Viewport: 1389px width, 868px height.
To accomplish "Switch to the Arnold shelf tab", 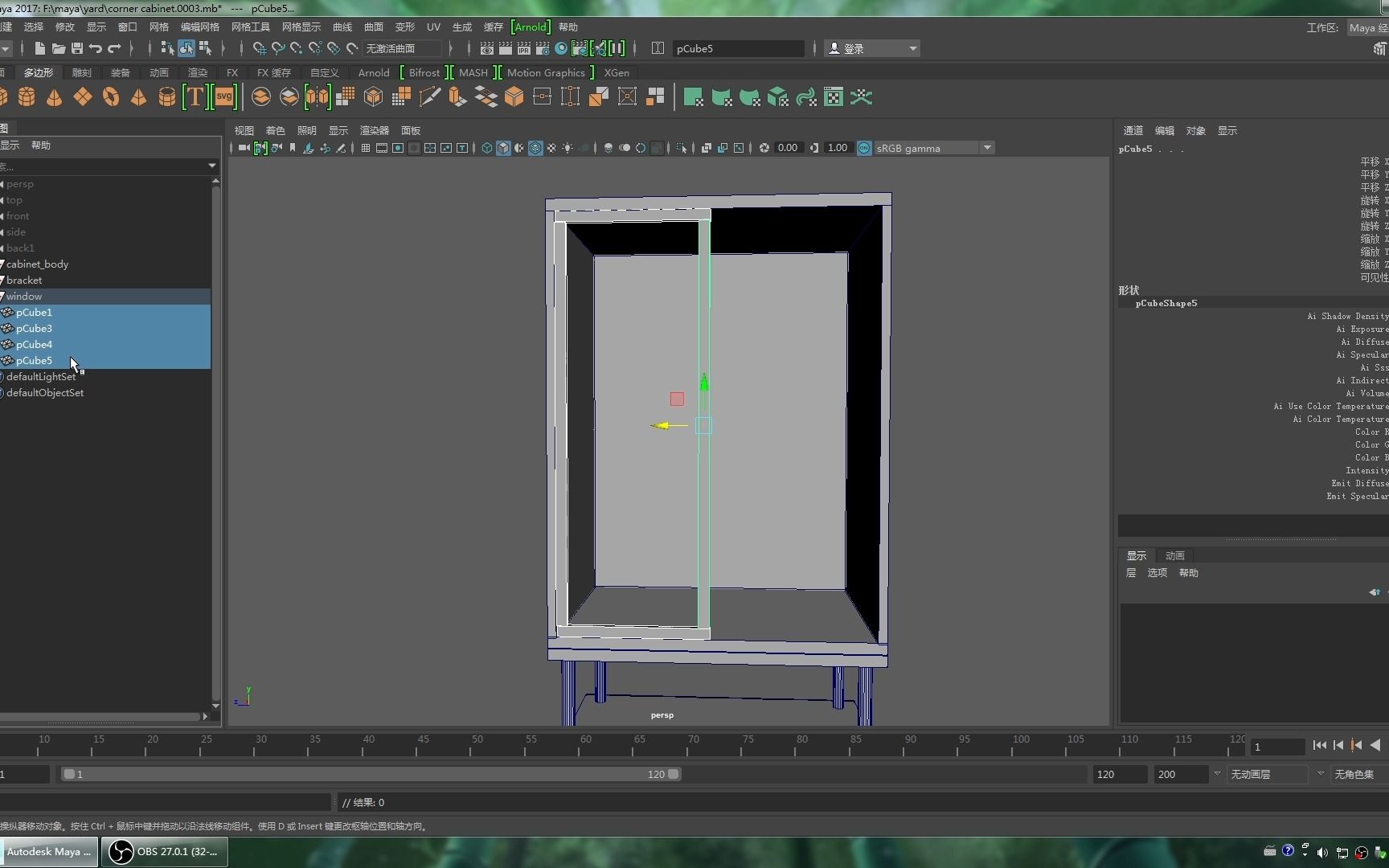I will coord(373,72).
